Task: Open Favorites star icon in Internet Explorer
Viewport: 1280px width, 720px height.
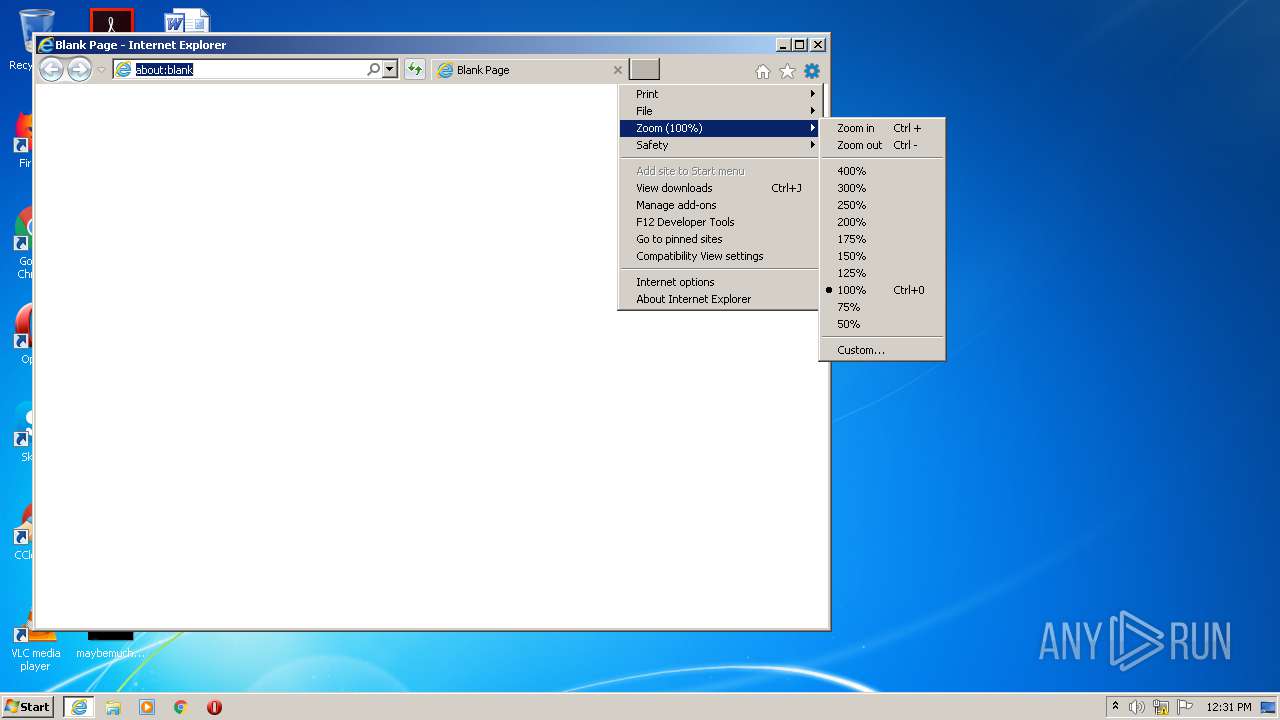Action: tap(787, 70)
